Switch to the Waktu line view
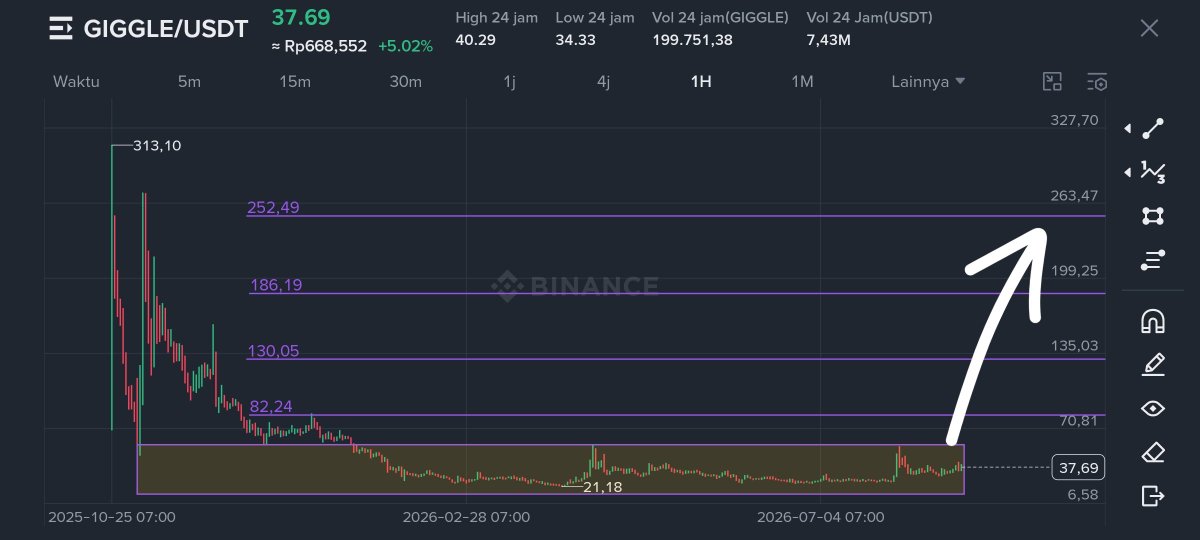 [76, 82]
